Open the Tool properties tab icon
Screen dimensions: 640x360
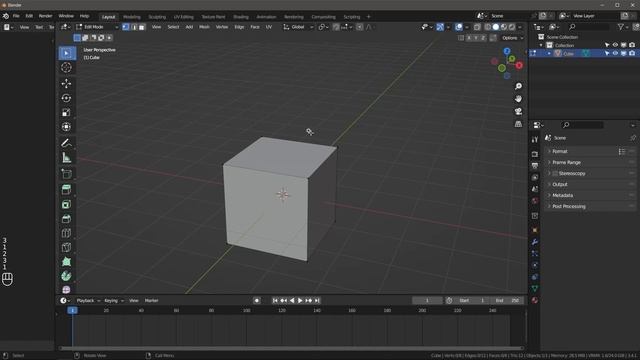[535, 140]
